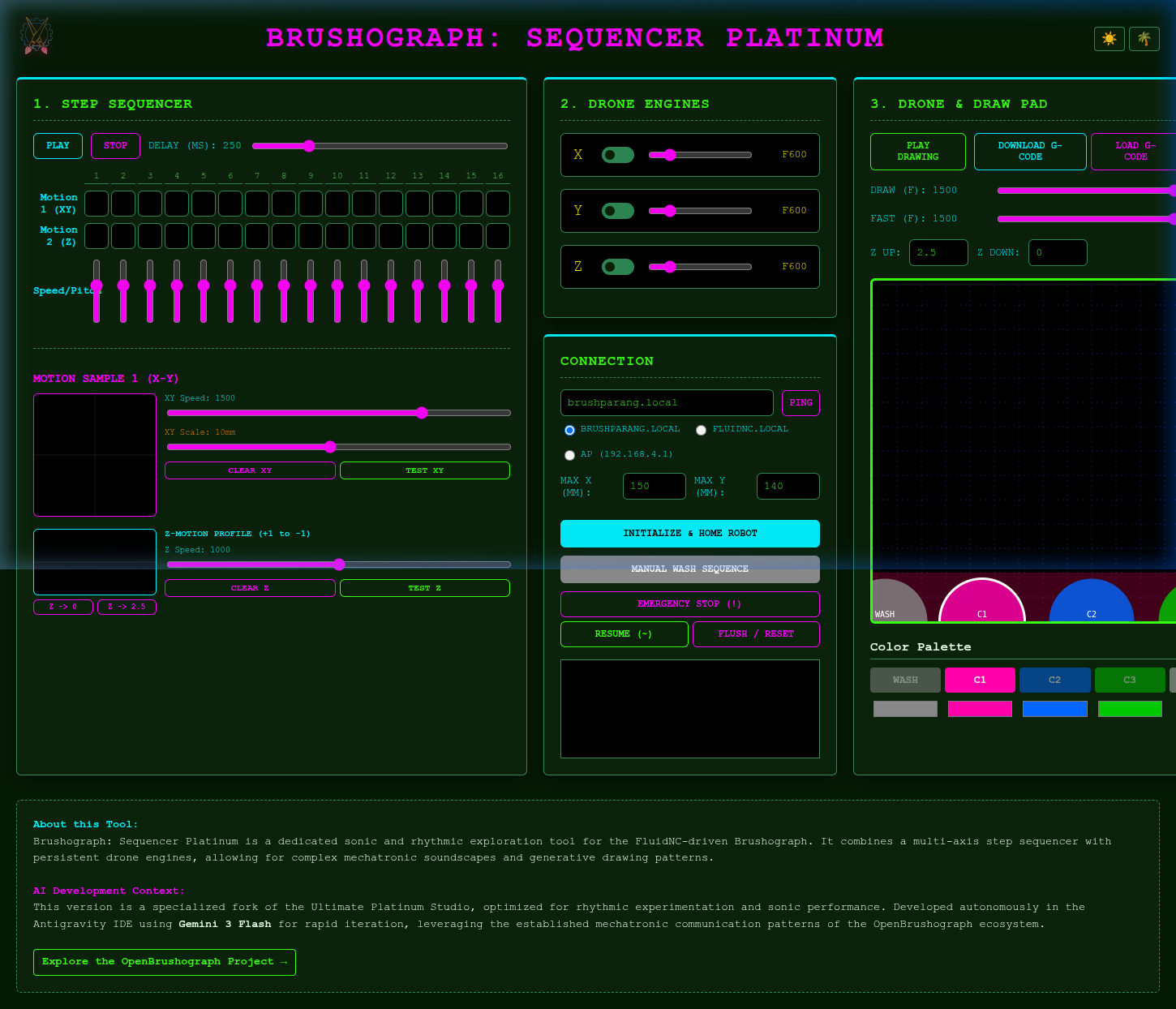Open the magenta C1 color swatch

click(980, 709)
